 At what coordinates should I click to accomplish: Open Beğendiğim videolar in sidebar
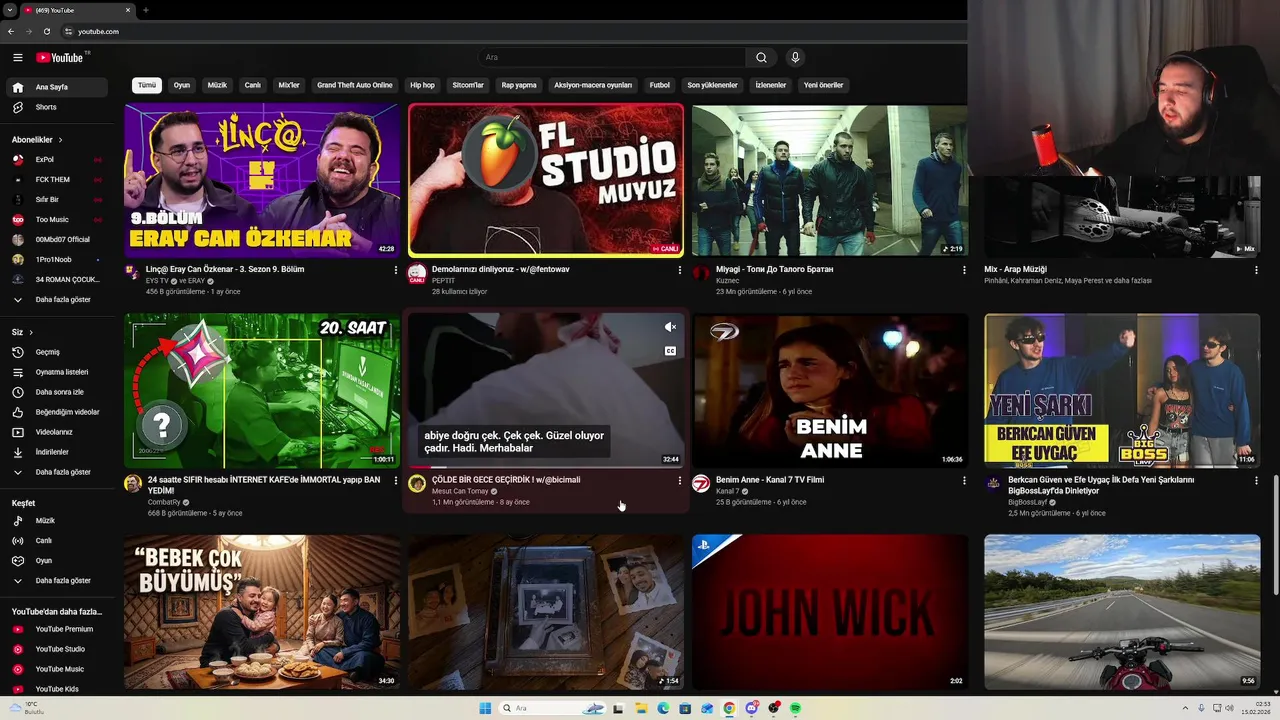coord(56,412)
